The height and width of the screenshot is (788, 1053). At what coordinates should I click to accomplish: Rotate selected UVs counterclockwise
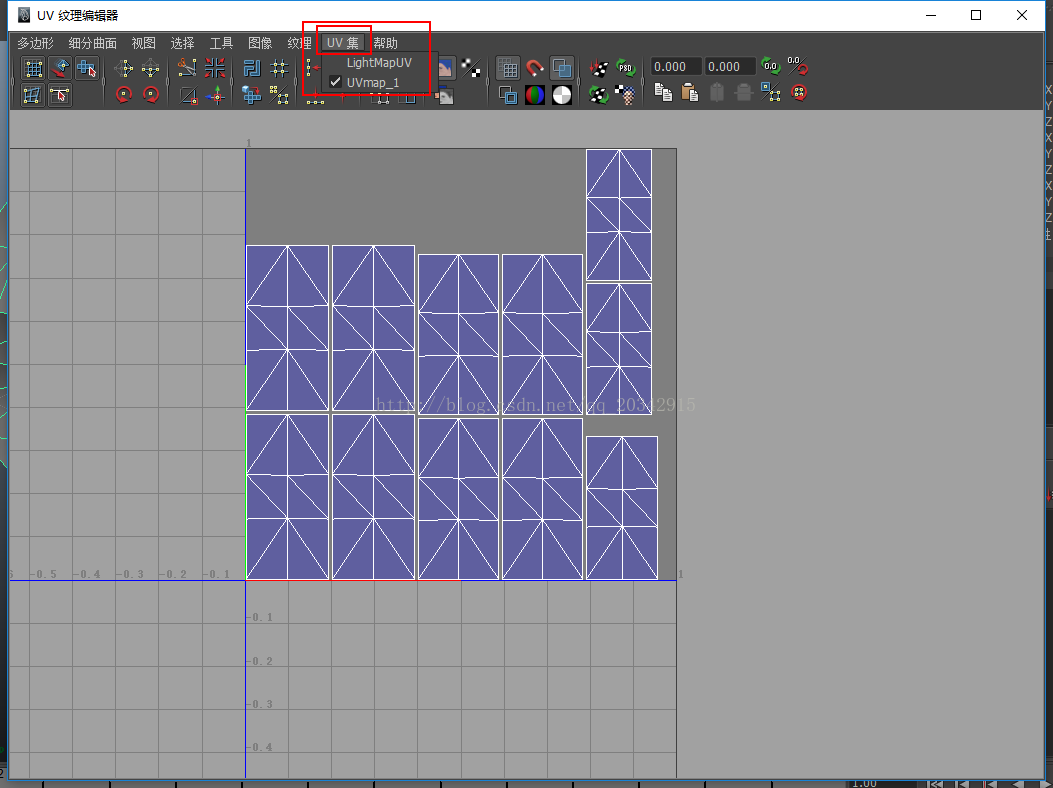(x=124, y=95)
